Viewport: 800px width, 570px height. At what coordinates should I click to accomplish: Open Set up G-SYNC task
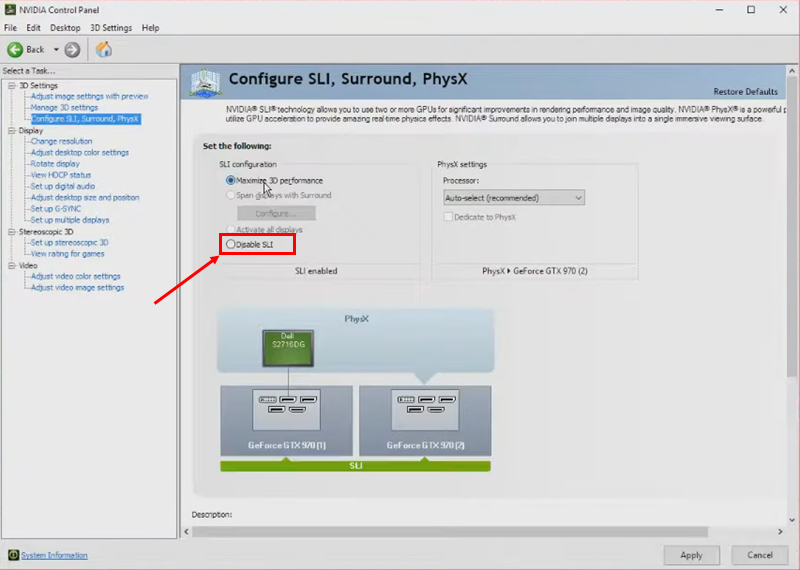[56, 209]
